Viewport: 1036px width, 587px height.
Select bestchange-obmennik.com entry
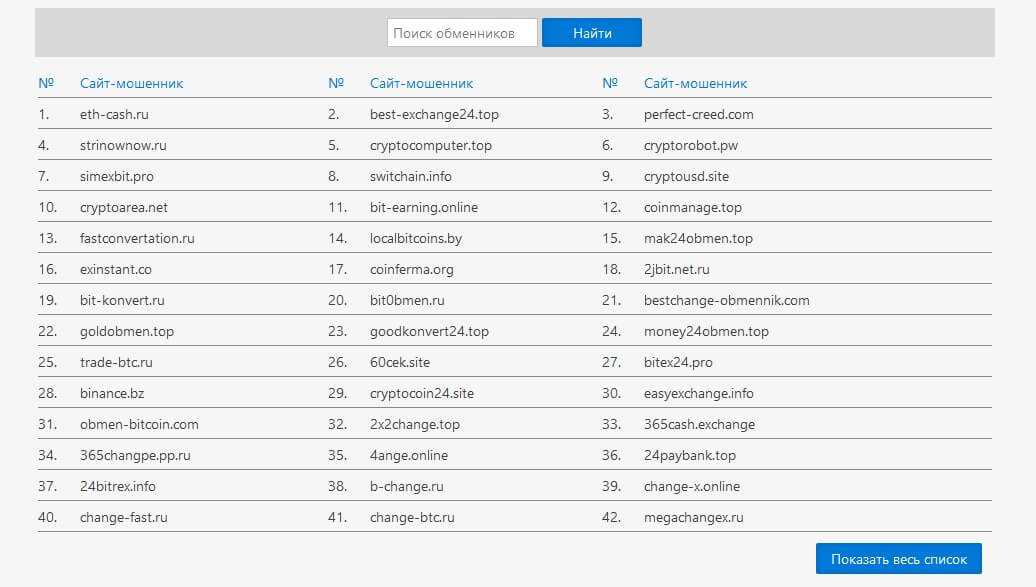(x=726, y=301)
